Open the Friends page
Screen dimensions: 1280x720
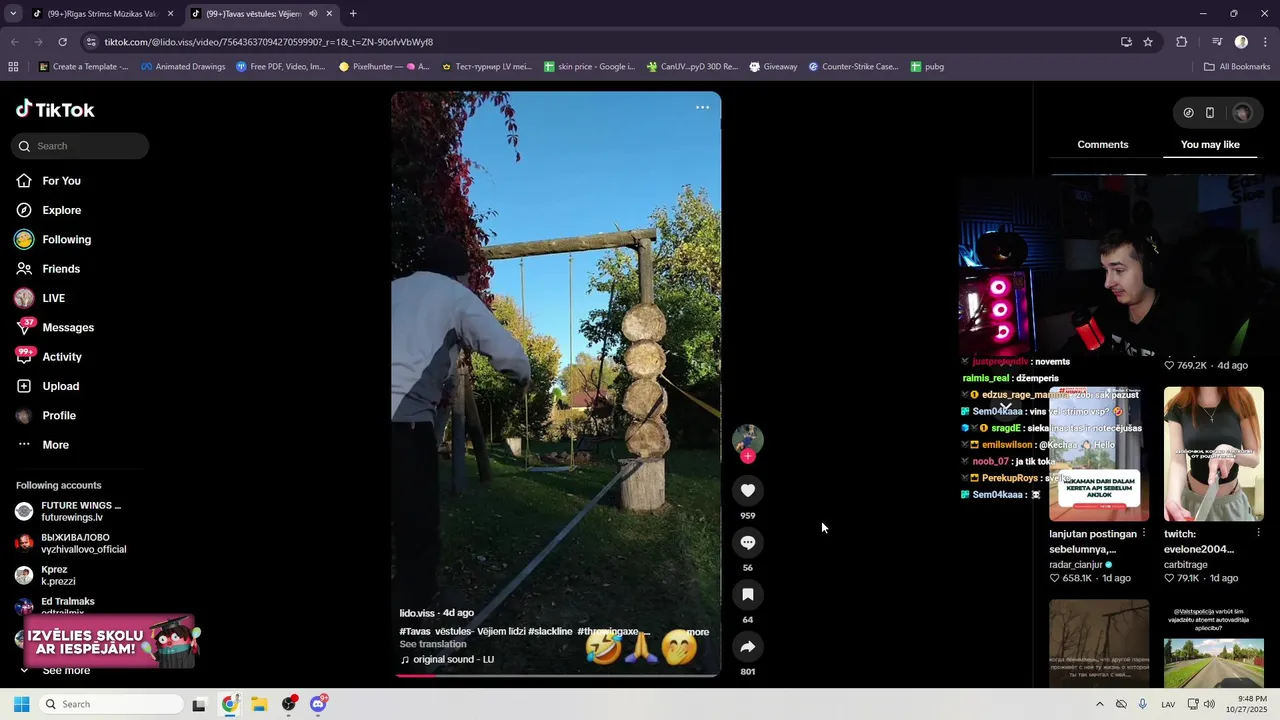click(61, 269)
